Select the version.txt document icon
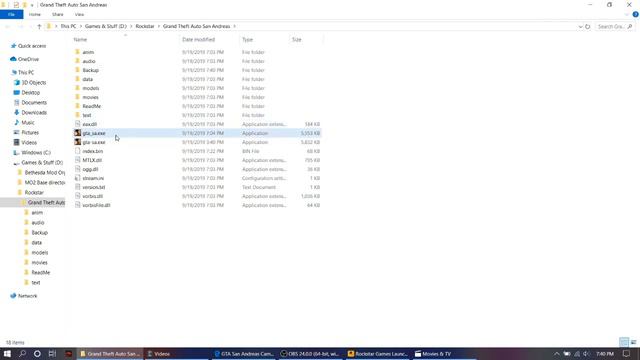The image size is (640, 360). click(x=78, y=187)
